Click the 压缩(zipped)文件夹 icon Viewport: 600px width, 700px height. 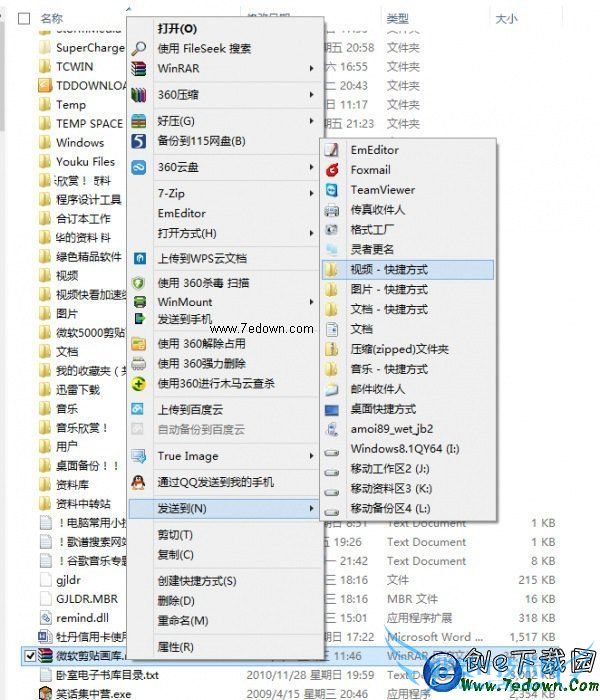coord(332,349)
